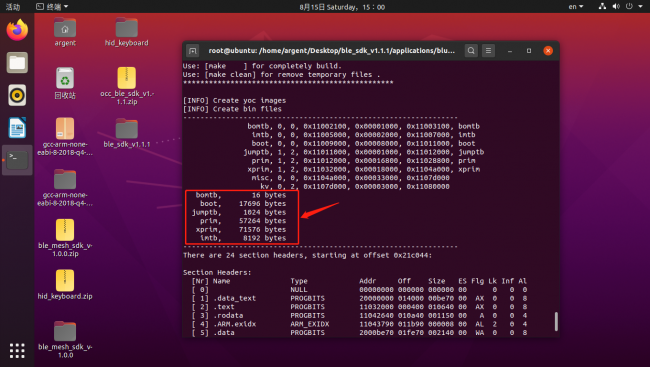This screenshot has height=367, width=650.
Task: Open the power icon in top bar
Action: 629,6
